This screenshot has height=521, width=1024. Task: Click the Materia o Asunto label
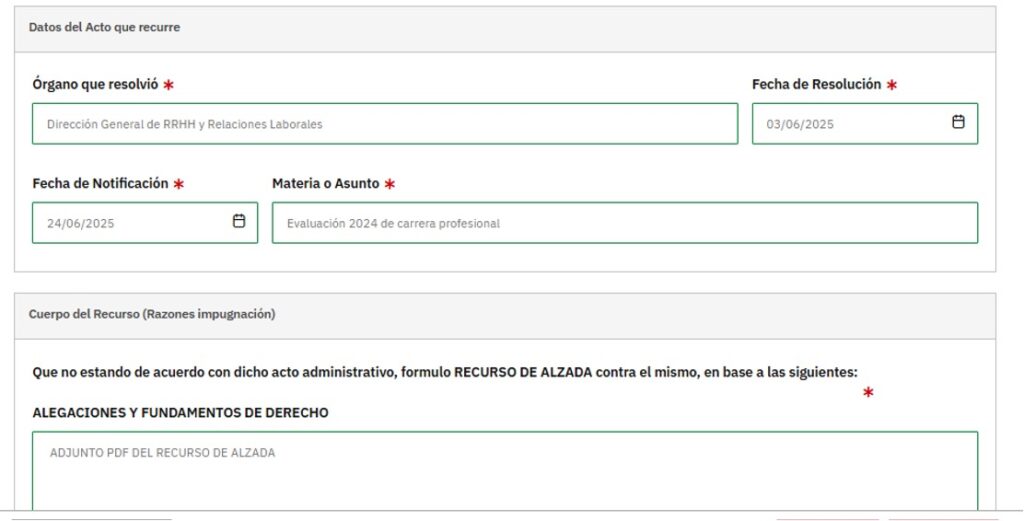tap(325, 184)
